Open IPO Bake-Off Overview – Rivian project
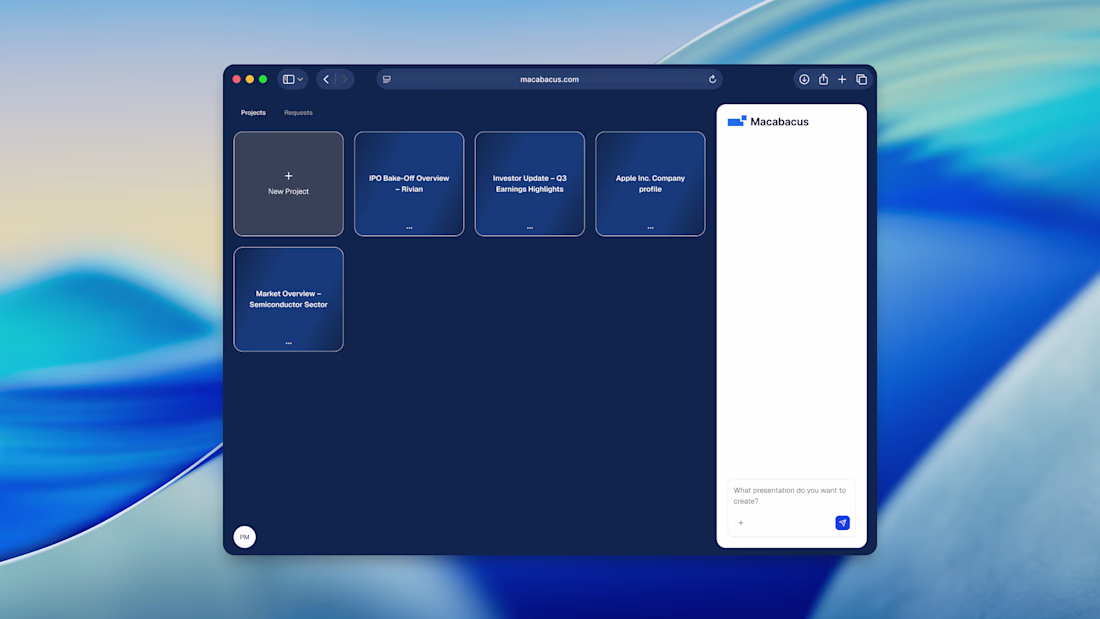This screenshot has width=1100, height=619. pyautogui.click(x=409, y=184)
